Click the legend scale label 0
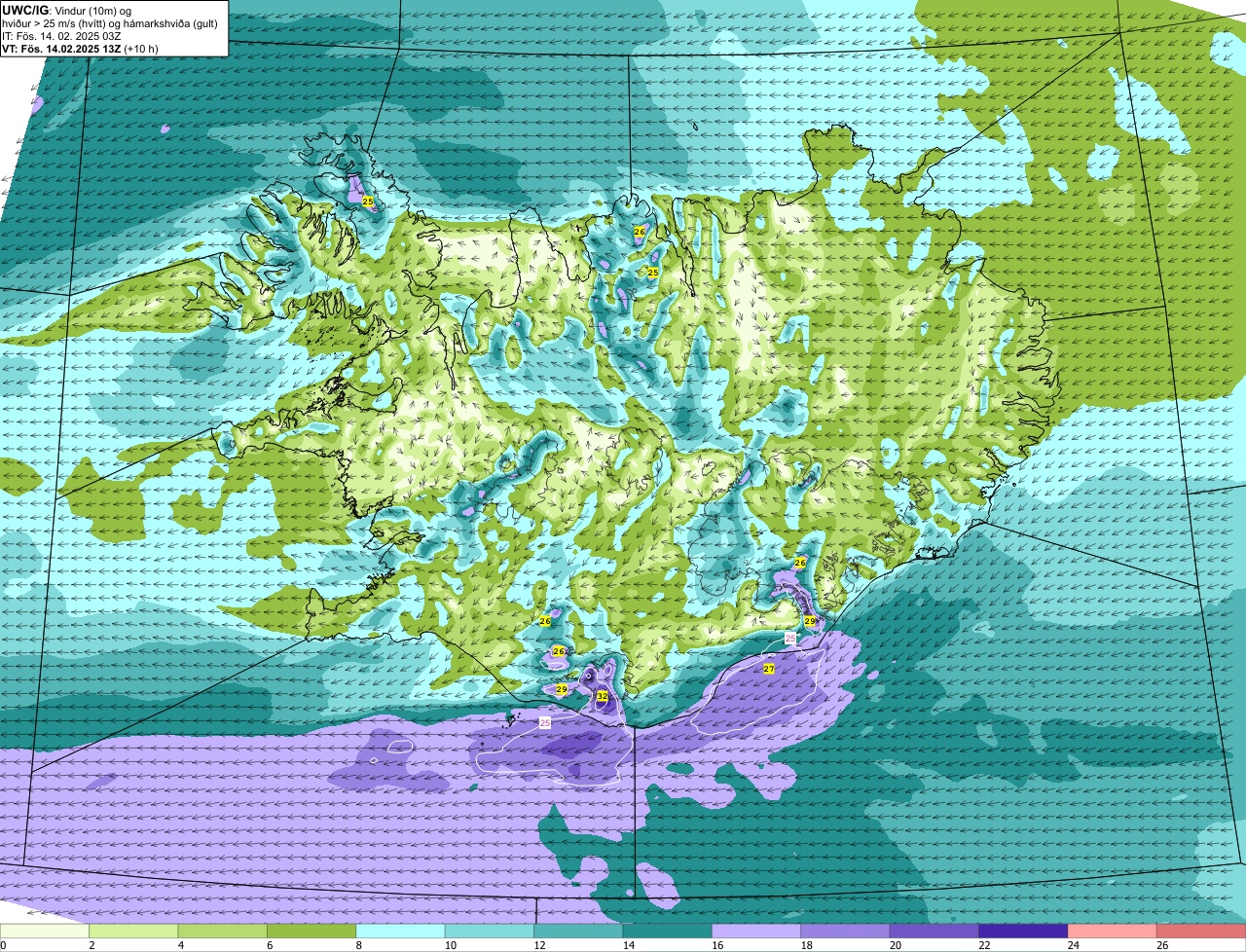Image resolution: width=1246 pixels, height=952 pixels. pos(3,945)
